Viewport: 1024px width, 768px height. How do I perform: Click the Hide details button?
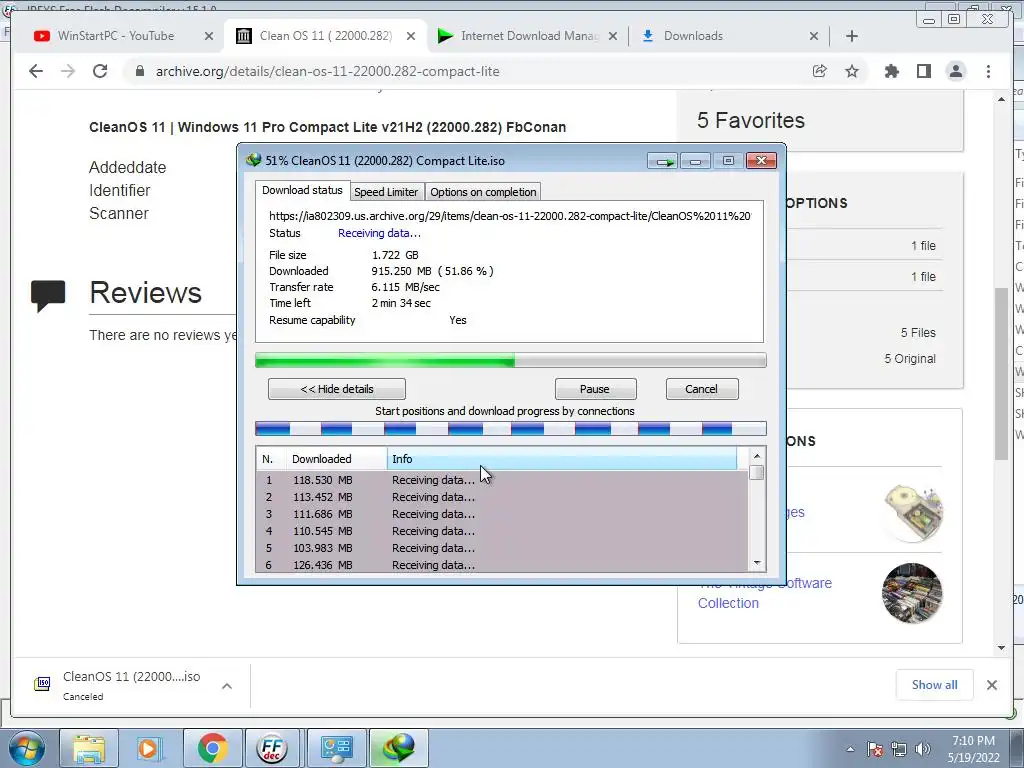337,389
